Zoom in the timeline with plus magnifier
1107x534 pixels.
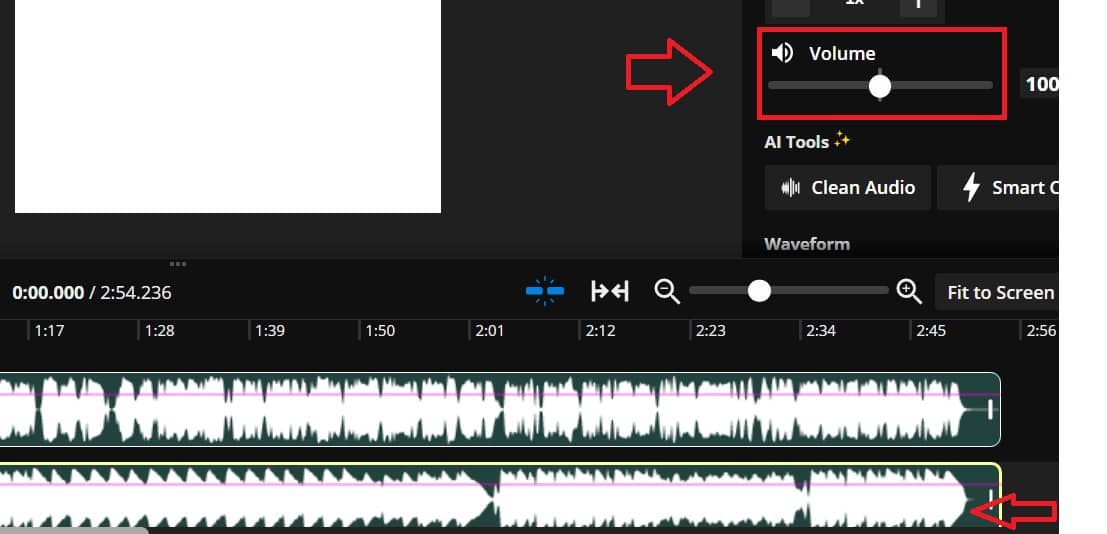909,291
